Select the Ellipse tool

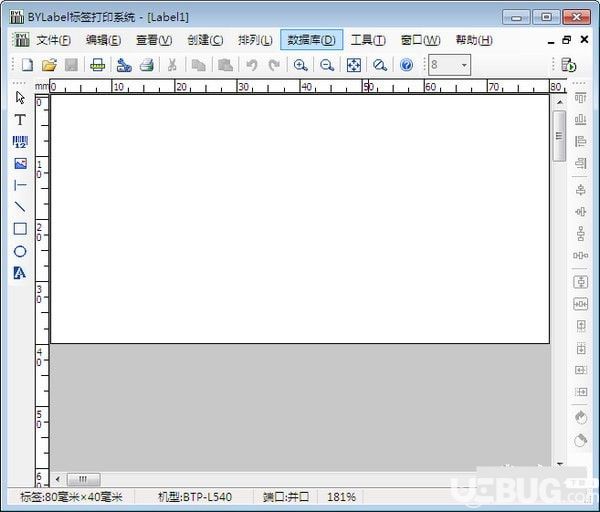[20, 251]
